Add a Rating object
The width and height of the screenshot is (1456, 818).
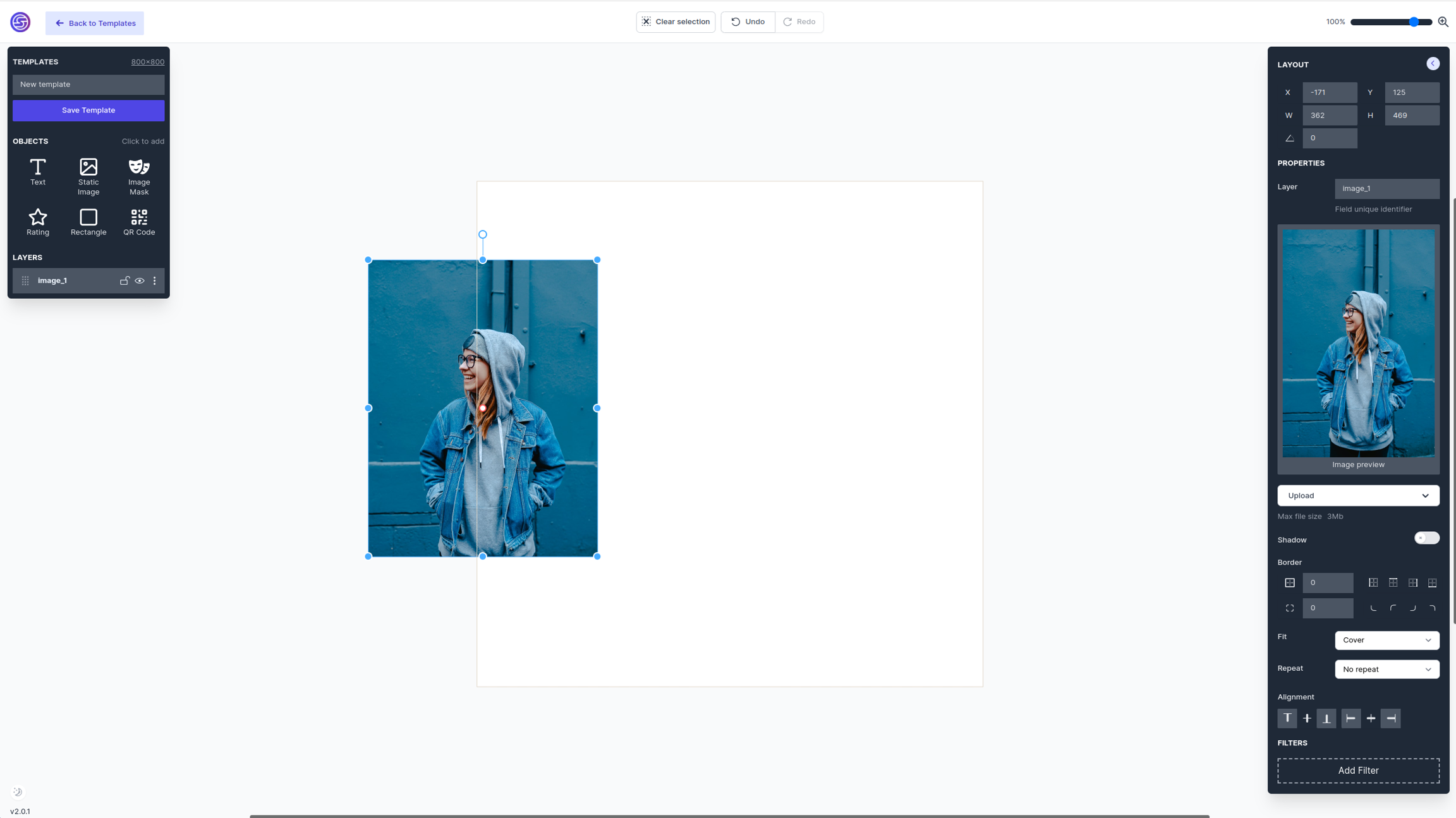pos(38,222)
